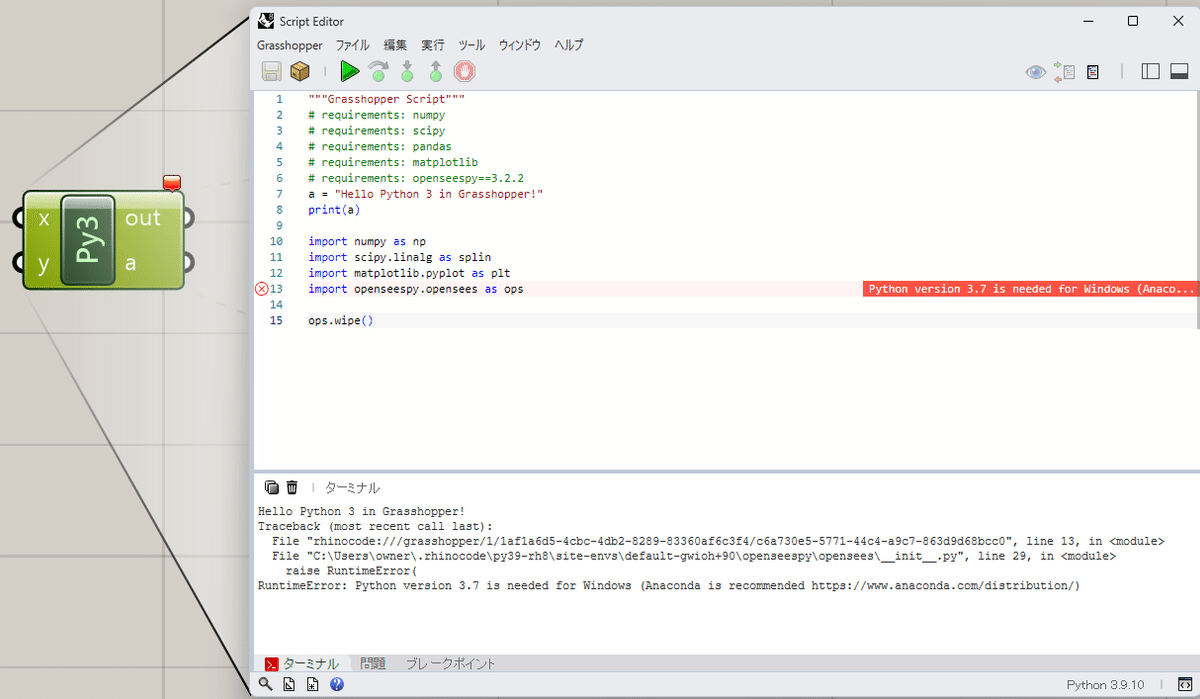Open the 実行 menu

pos(432,45)
